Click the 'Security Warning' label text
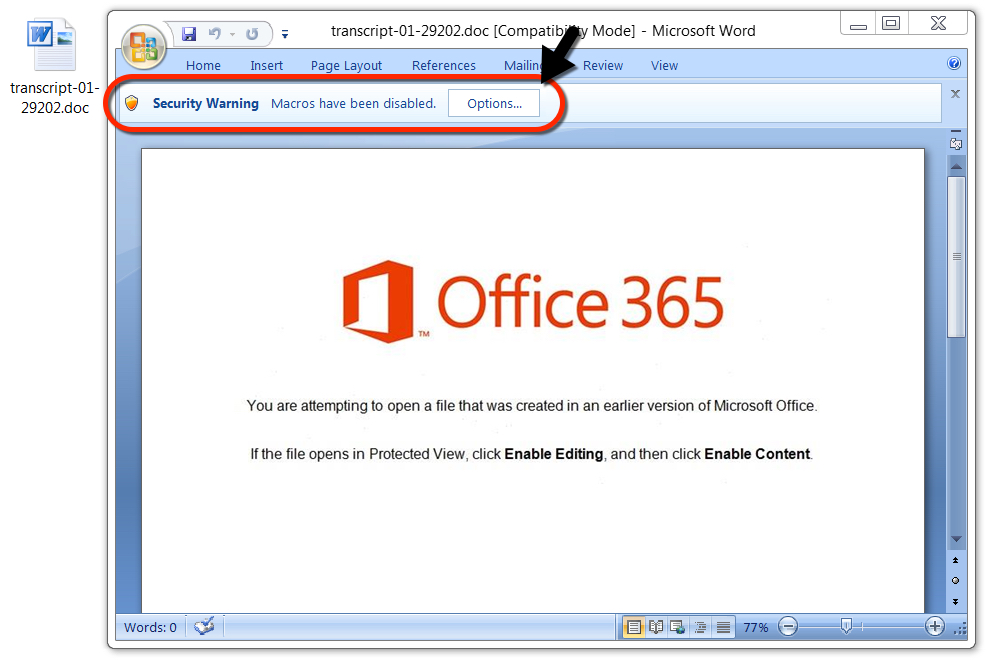This screenshot has width=986, height=660. pos(206,103)
